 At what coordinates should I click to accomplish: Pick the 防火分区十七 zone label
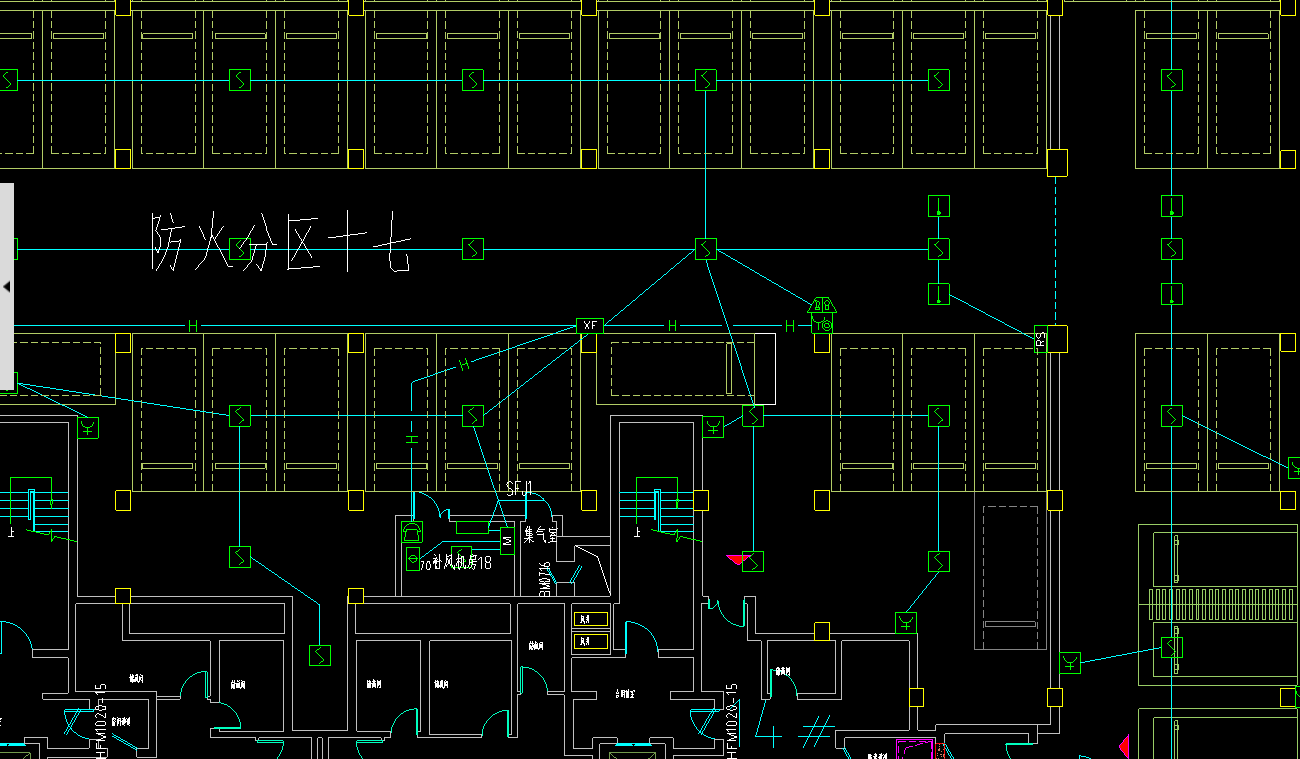(280, 242)
